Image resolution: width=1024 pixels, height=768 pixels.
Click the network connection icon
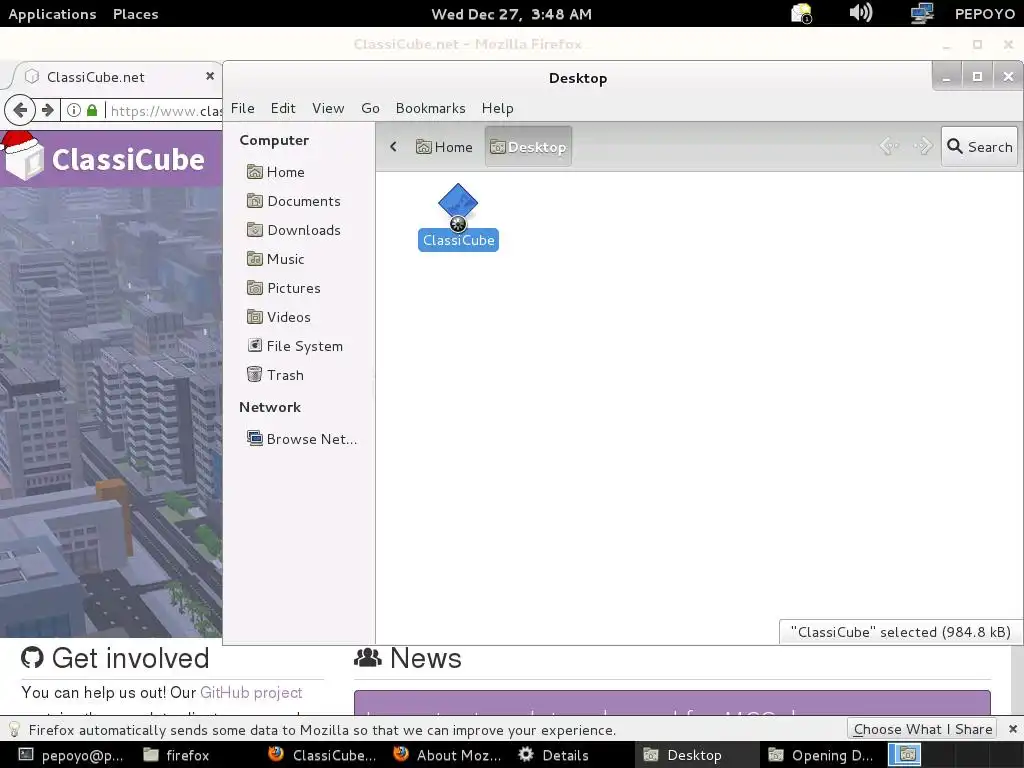coord(921,13)
